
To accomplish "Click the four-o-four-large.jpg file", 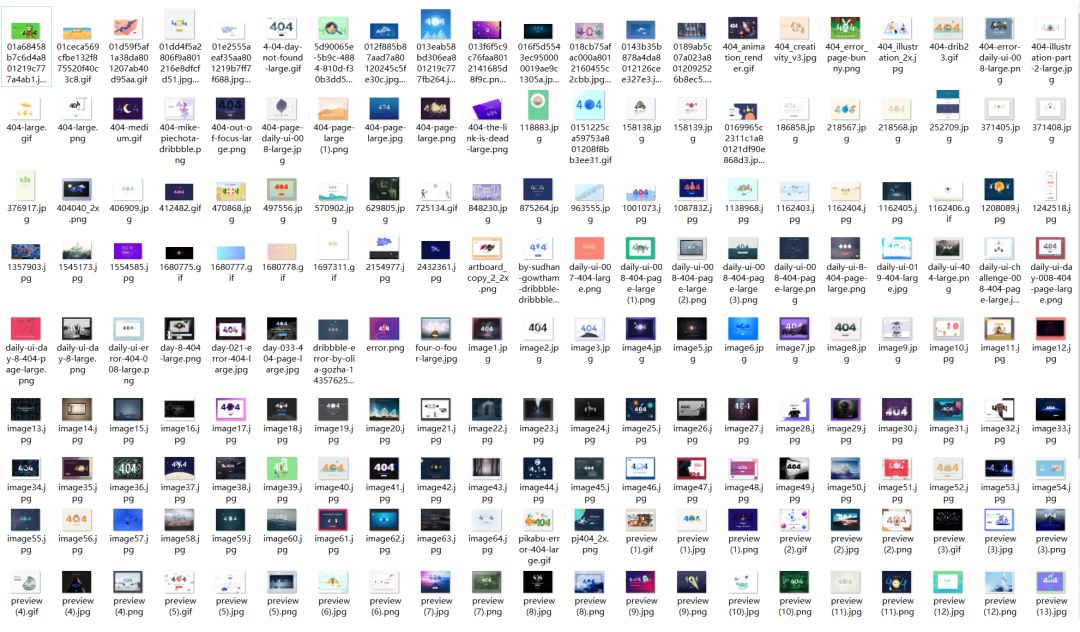I will pyautogui.click(x=436, y=329).
